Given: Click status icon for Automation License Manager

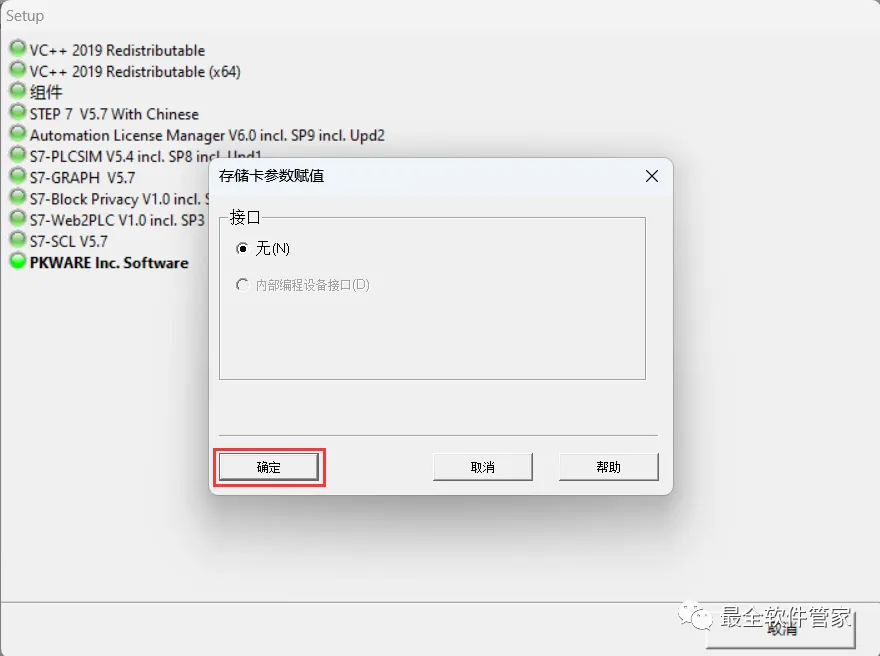Looking at the screenshot, I should coord(18,133).
